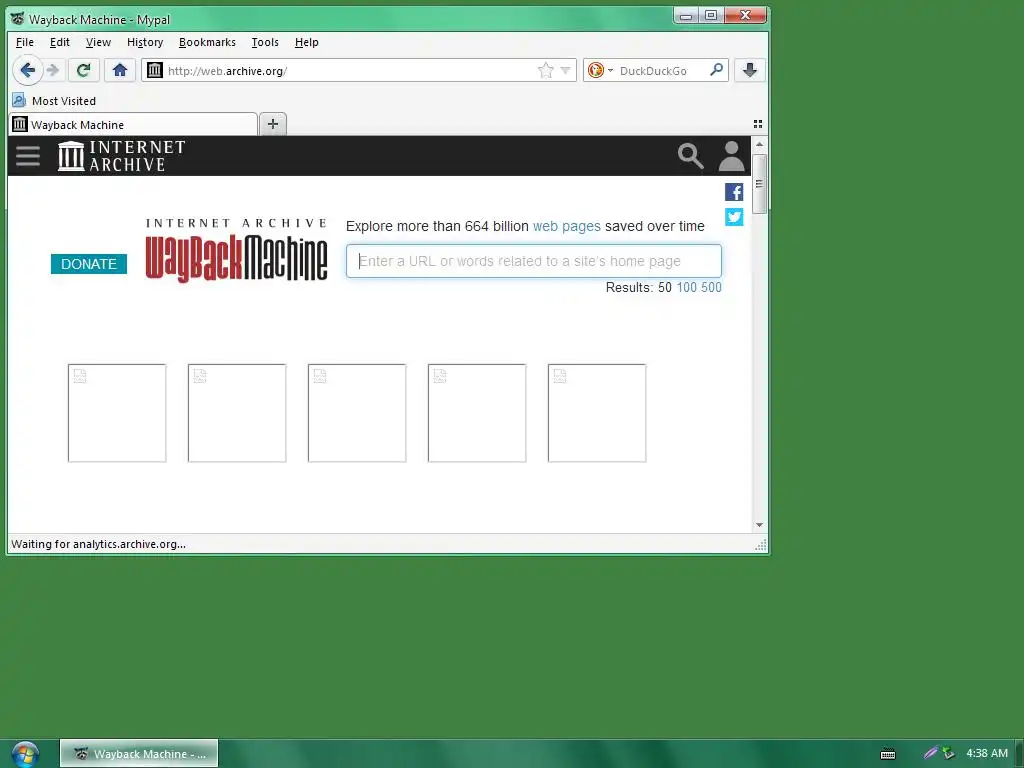Screen dimensions: 1024x768
Task: Open the URL history dropdown arrow
Action: [x=566, y=71]
